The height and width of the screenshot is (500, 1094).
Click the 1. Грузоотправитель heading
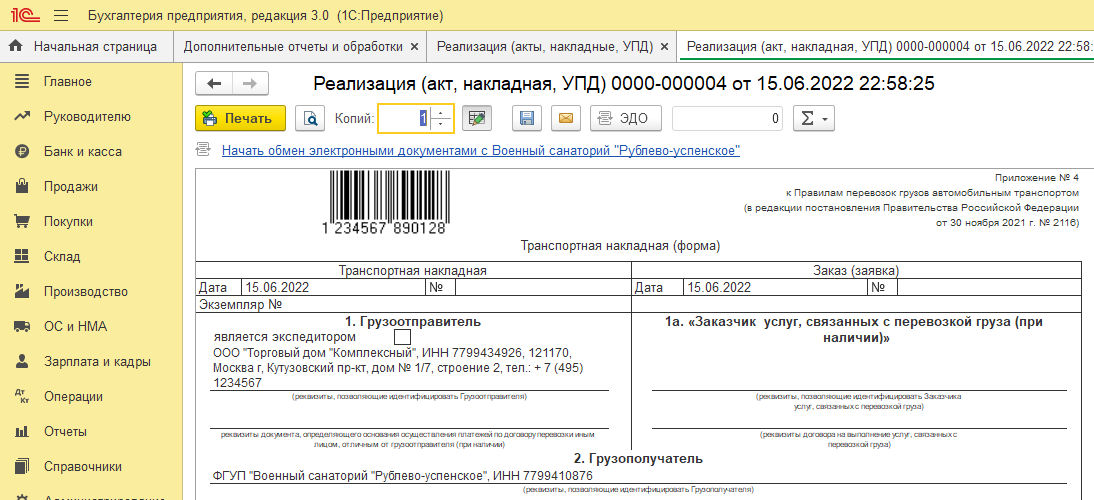point(414,321)
